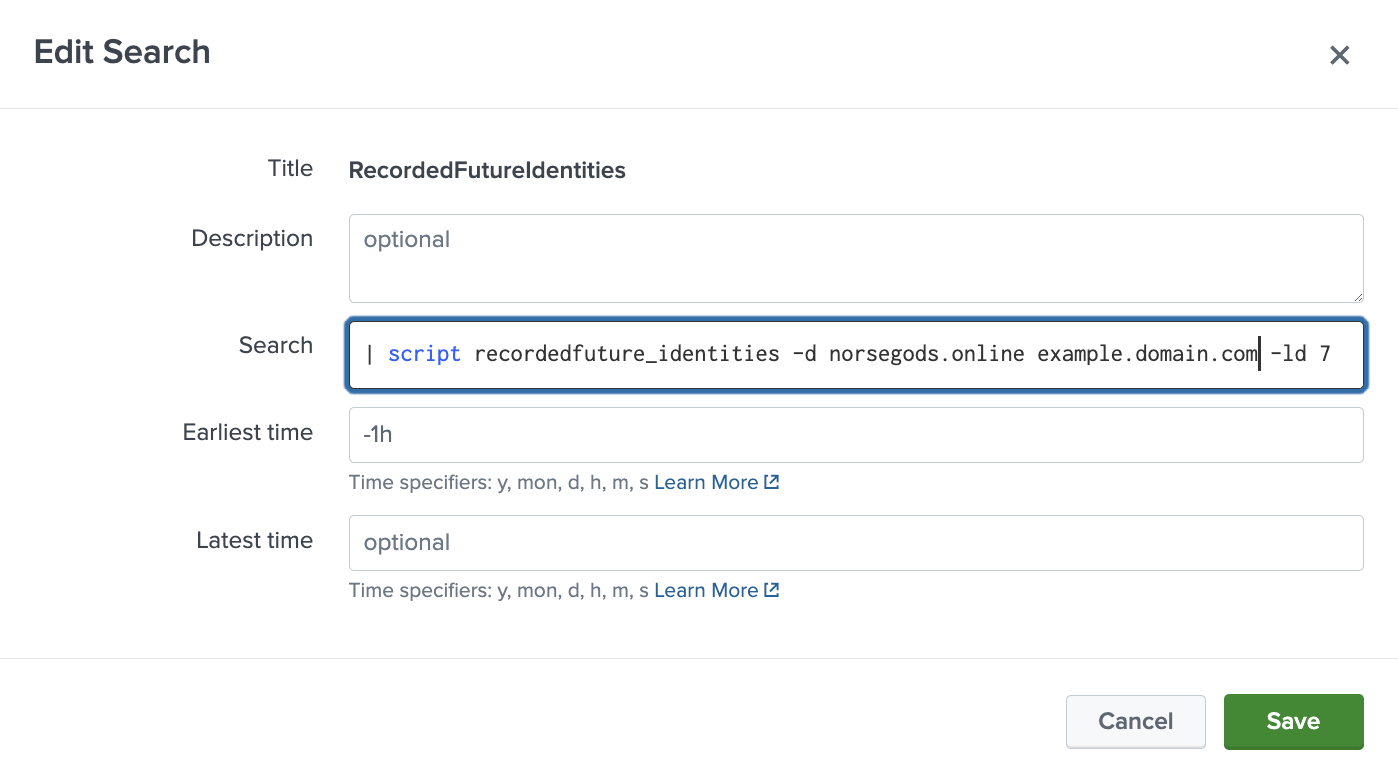The width and height of the screenshot is (1398, 781).
Task: Click example.domain.com in the search string
Action: 1146,354
